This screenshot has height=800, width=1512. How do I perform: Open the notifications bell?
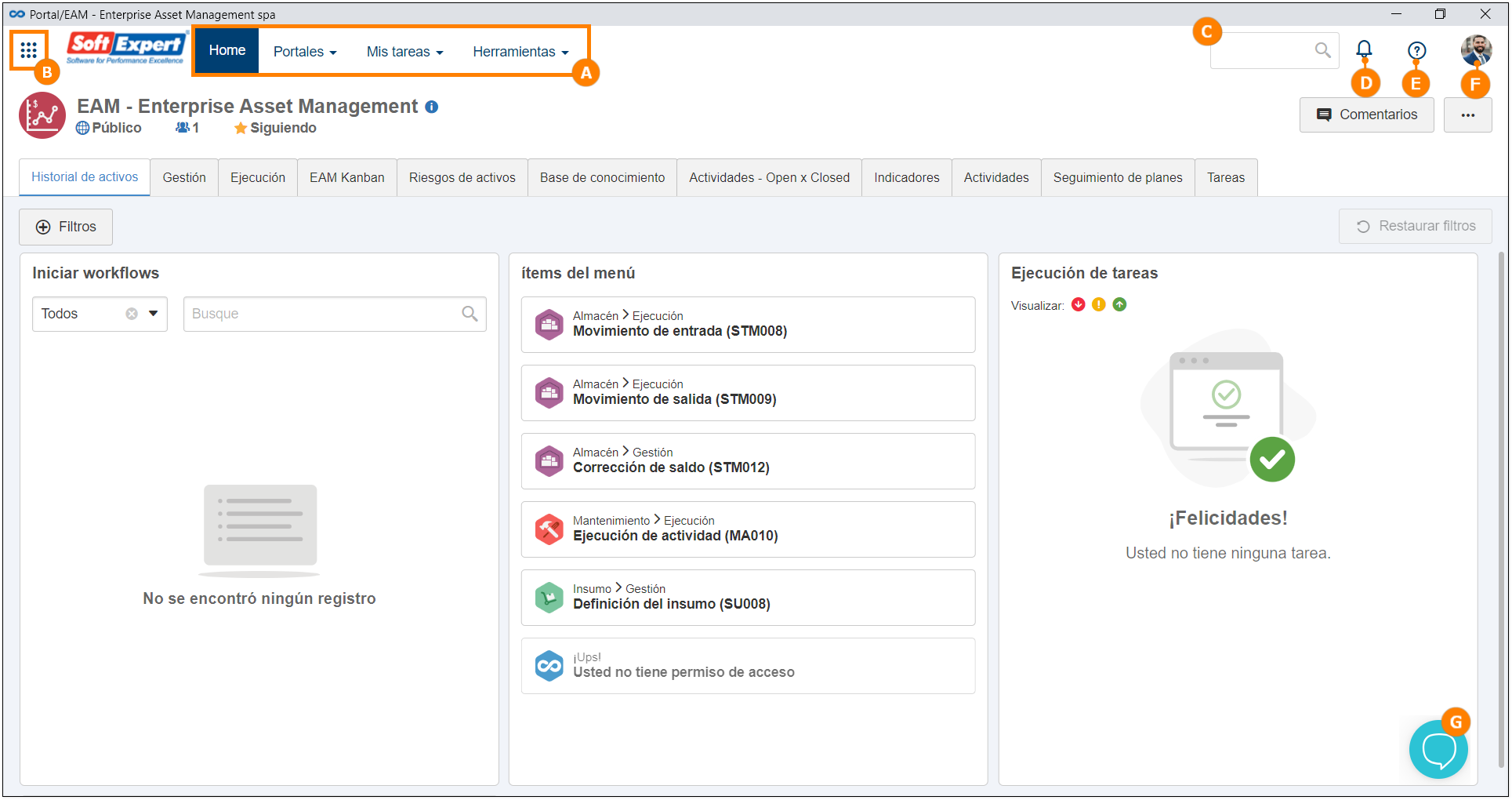[x=1365, y=49]
